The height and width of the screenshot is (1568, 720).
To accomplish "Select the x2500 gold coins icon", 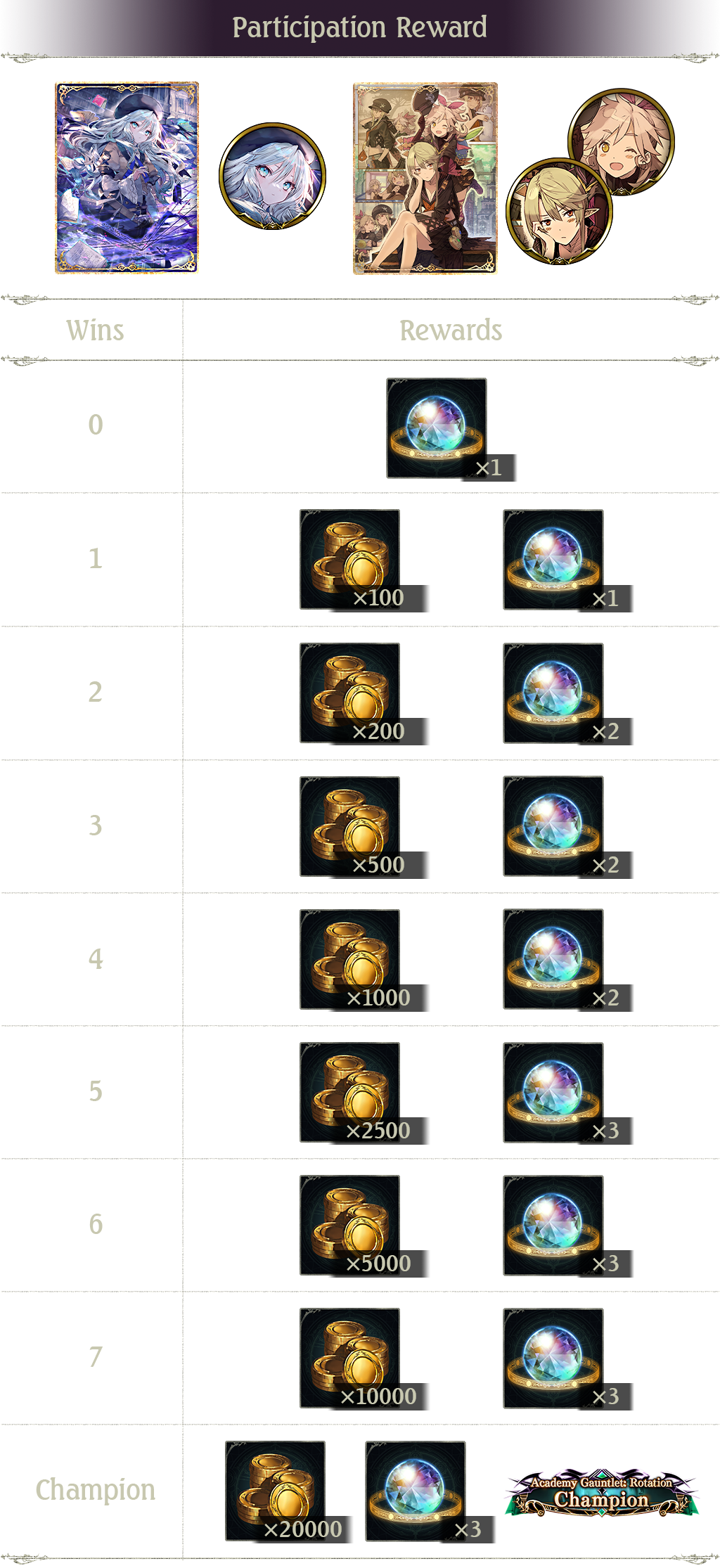I will point(364,1093).
